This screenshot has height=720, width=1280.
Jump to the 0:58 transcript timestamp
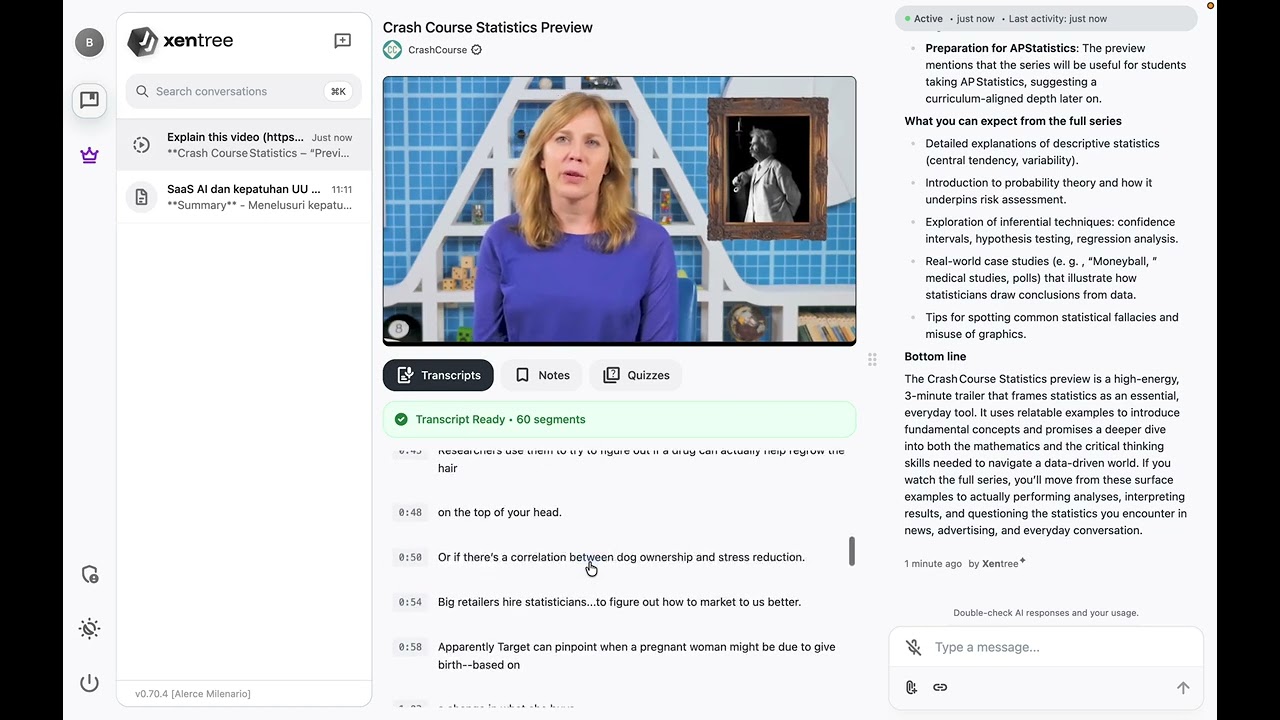[x=410, y=647]
